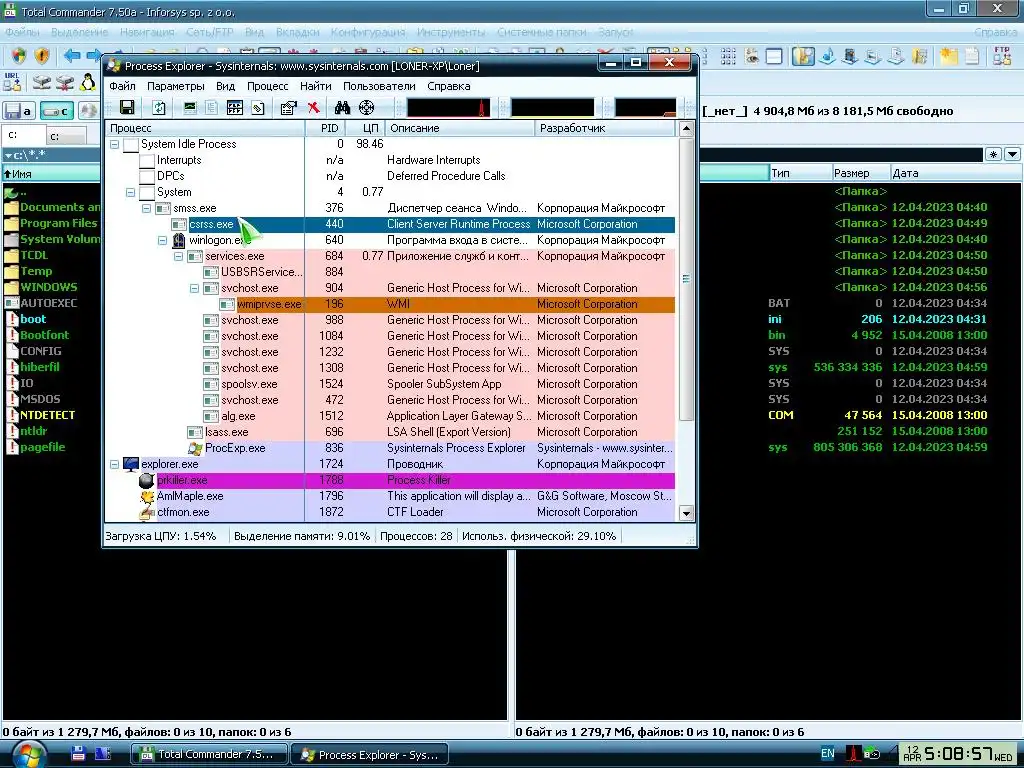Collapse winlogon.exe tree node
This screenshot has width=1024, height=768.
(x=162, y=240)
